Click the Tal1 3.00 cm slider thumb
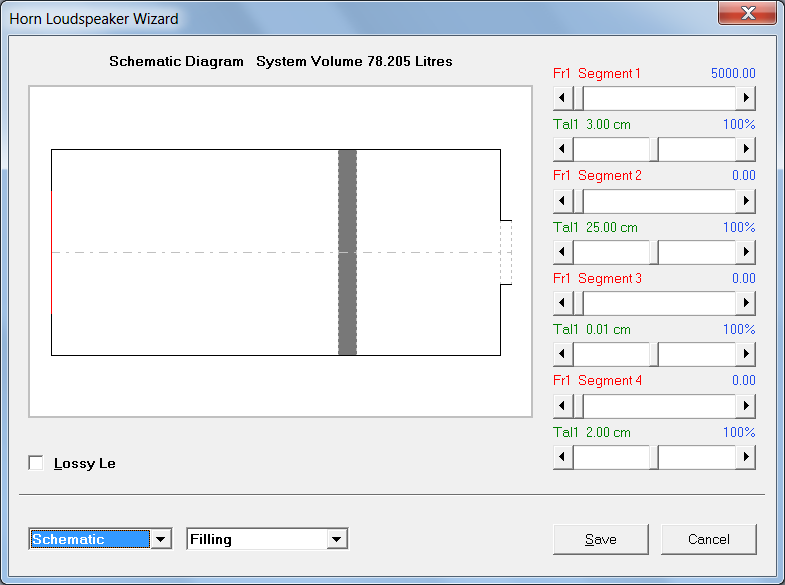The image size is (785, 585). point(654,149)
